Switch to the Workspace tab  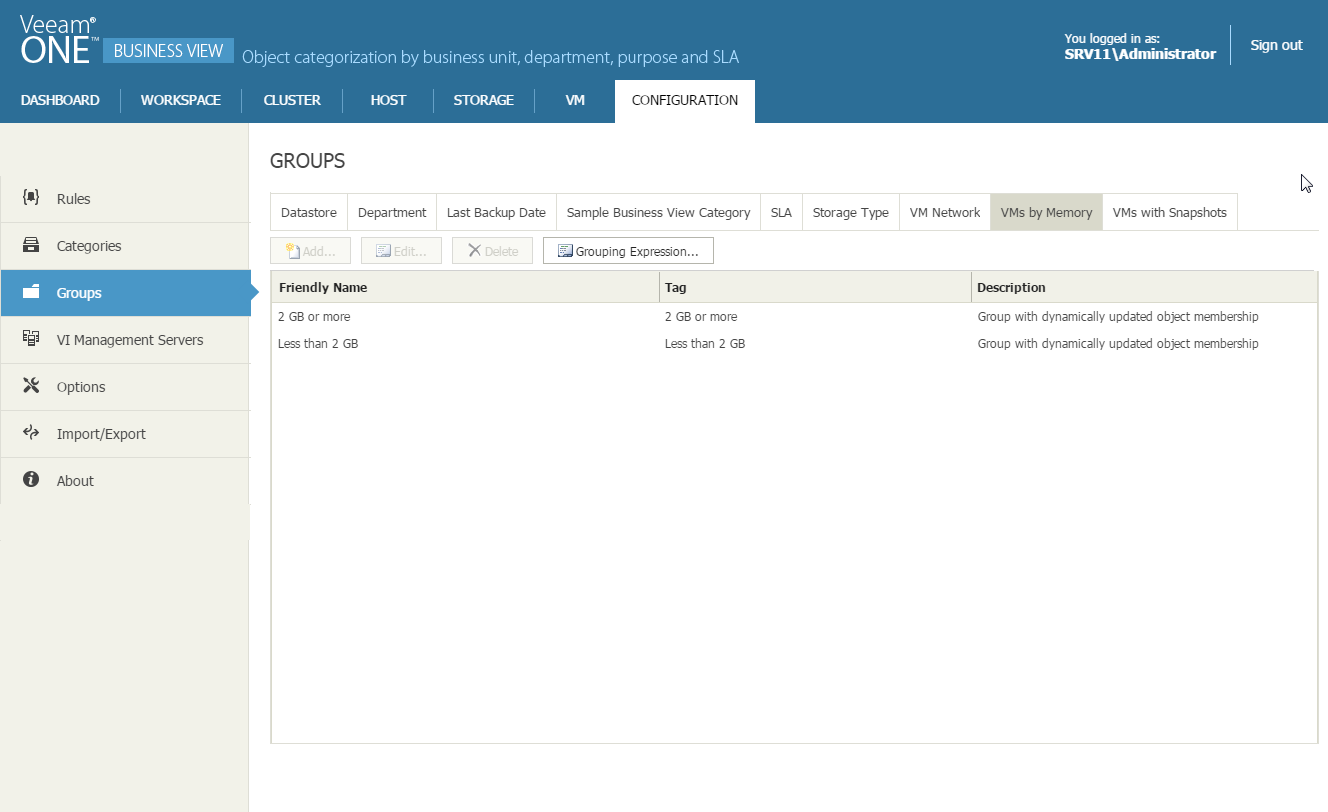coord(181,100)
